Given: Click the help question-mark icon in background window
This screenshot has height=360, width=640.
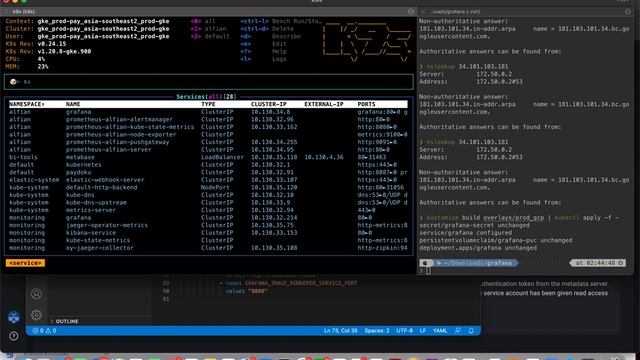Looking at the screenshot, I should (x=13, y=336).
